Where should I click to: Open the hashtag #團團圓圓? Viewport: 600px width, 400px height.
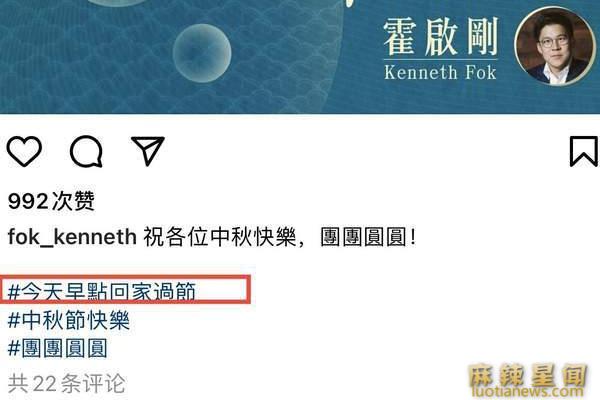tap(57, 348)
